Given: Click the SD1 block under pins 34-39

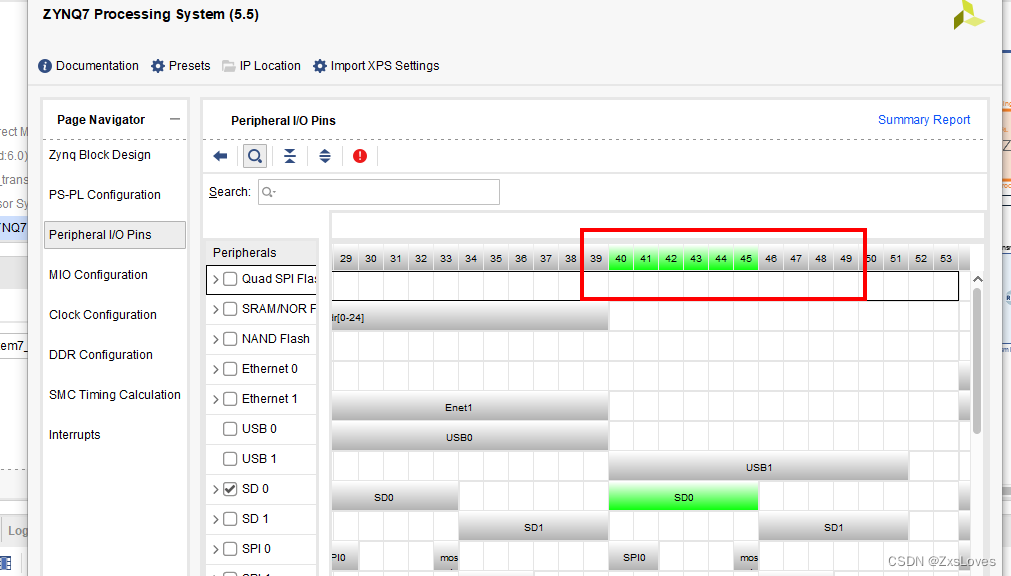Looking at the screenshot, I should (x=533, y=527).
